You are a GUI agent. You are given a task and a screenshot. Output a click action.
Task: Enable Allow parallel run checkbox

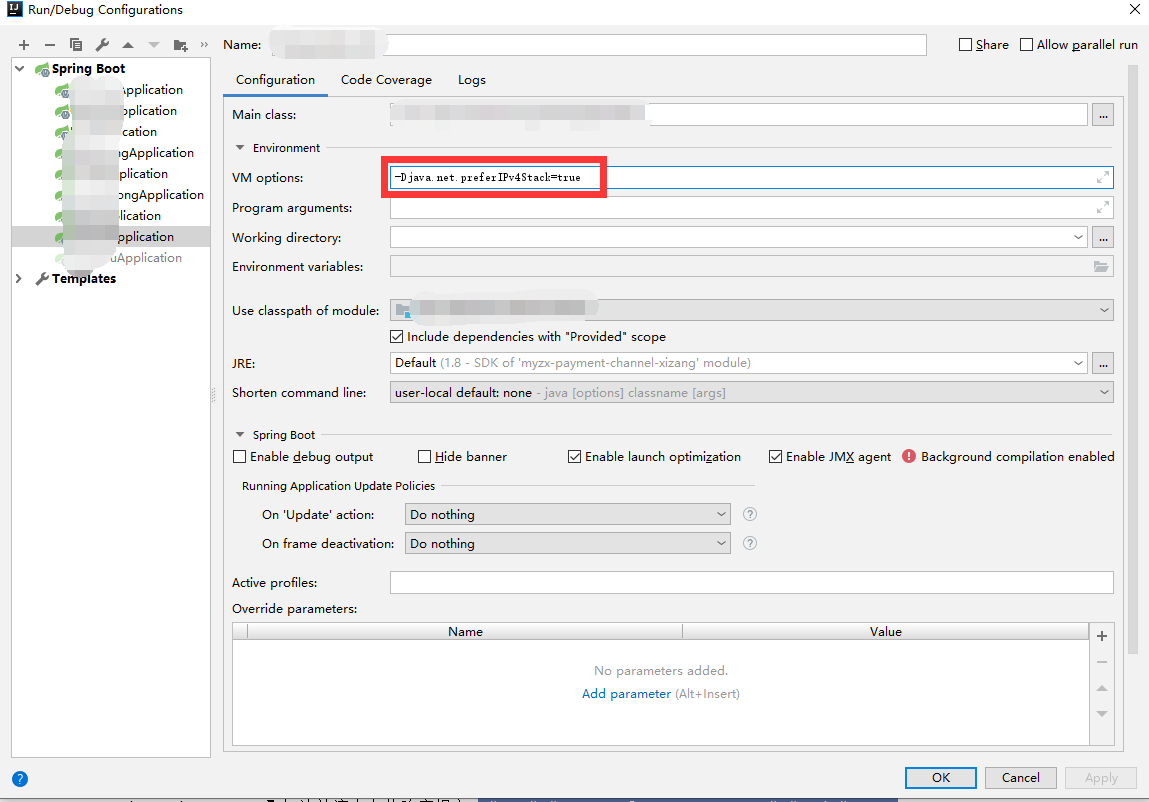(1027, 45)
